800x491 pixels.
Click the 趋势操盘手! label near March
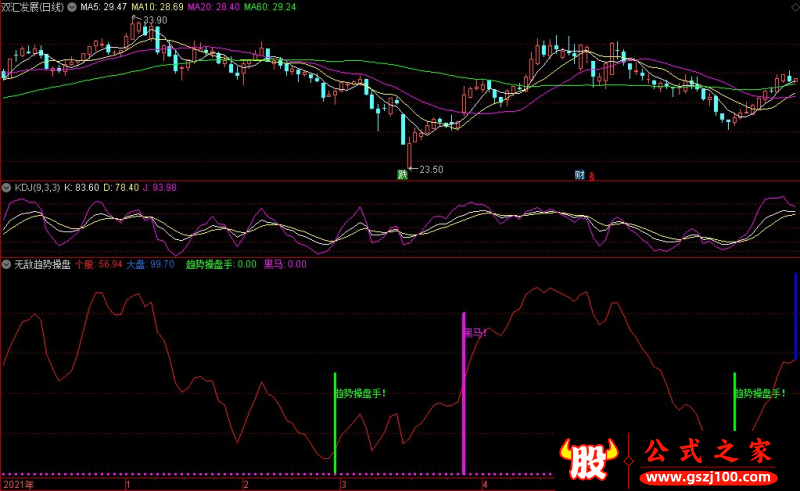click(x=361, y=394)
